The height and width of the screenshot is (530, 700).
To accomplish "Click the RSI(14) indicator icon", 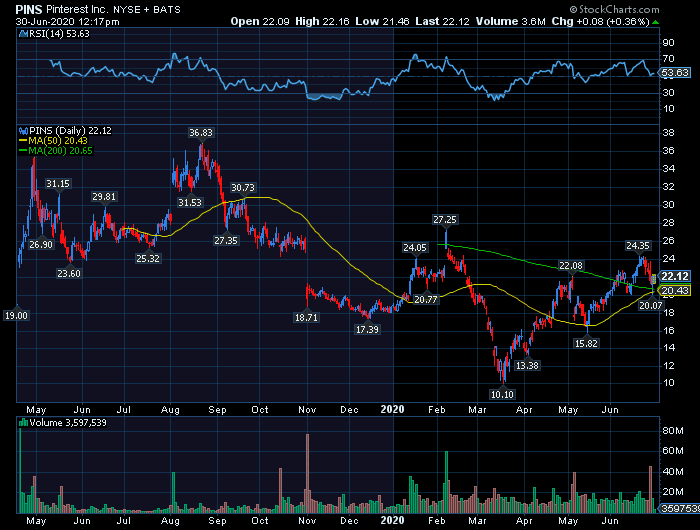I will [23, 34].
